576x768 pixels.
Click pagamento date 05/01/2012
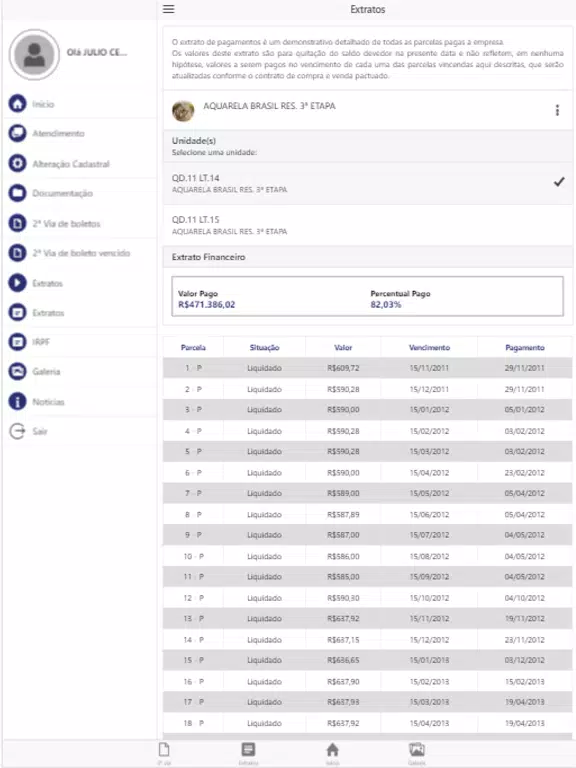click(525, 409)
